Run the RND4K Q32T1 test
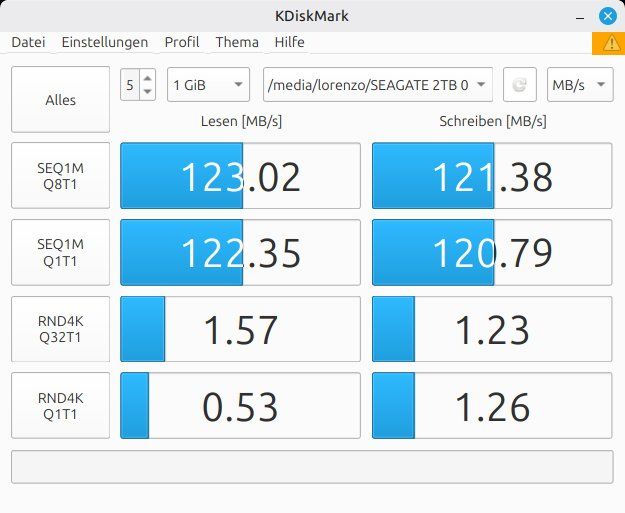Viewport: 625px width, 513px height. [61, 329]
